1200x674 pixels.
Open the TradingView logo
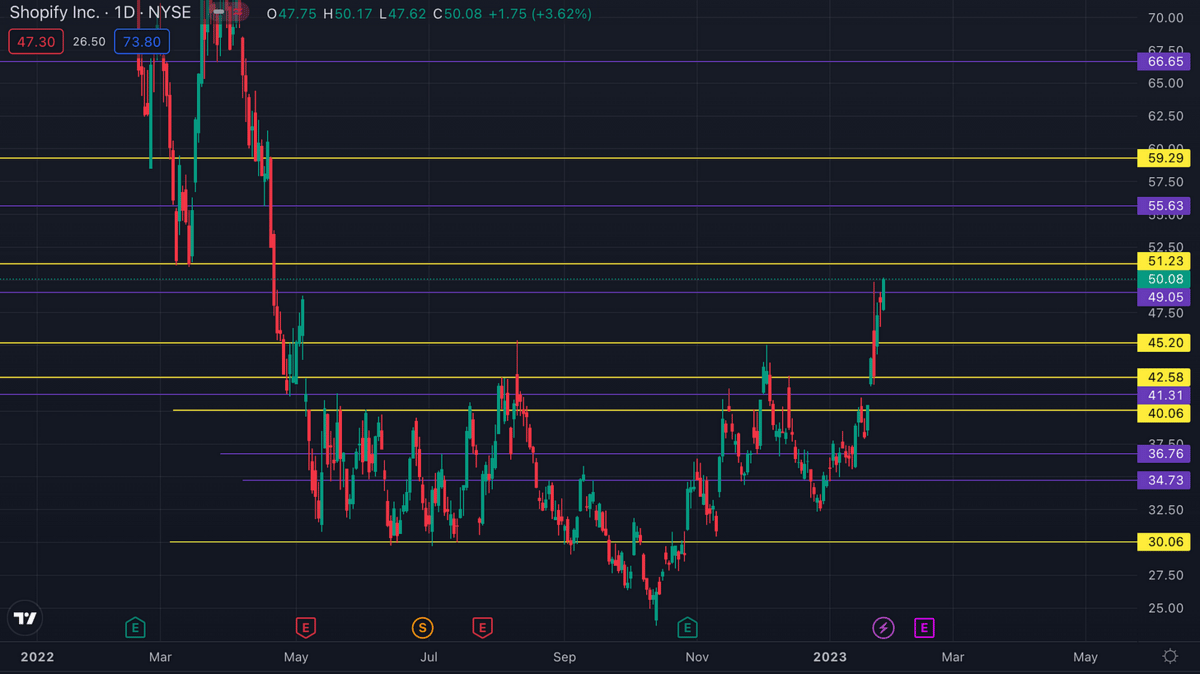tap(26, 617)
